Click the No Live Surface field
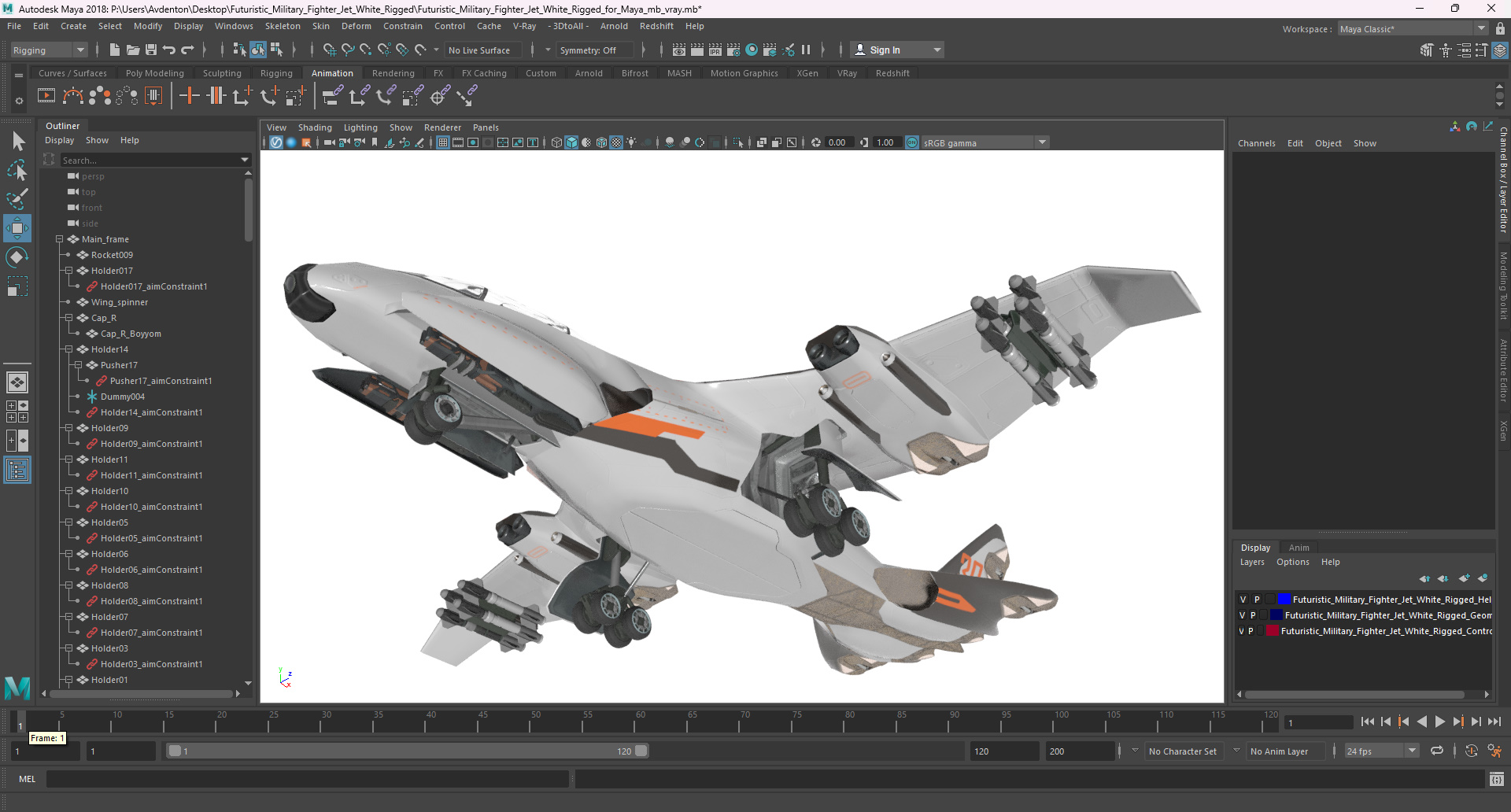1511x812 pixels. pyautogui.click(x=482, y=50)
